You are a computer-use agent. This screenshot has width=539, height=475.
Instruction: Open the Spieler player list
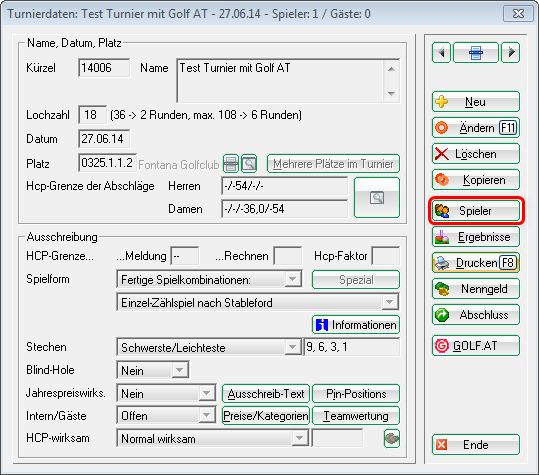point(476,211)
